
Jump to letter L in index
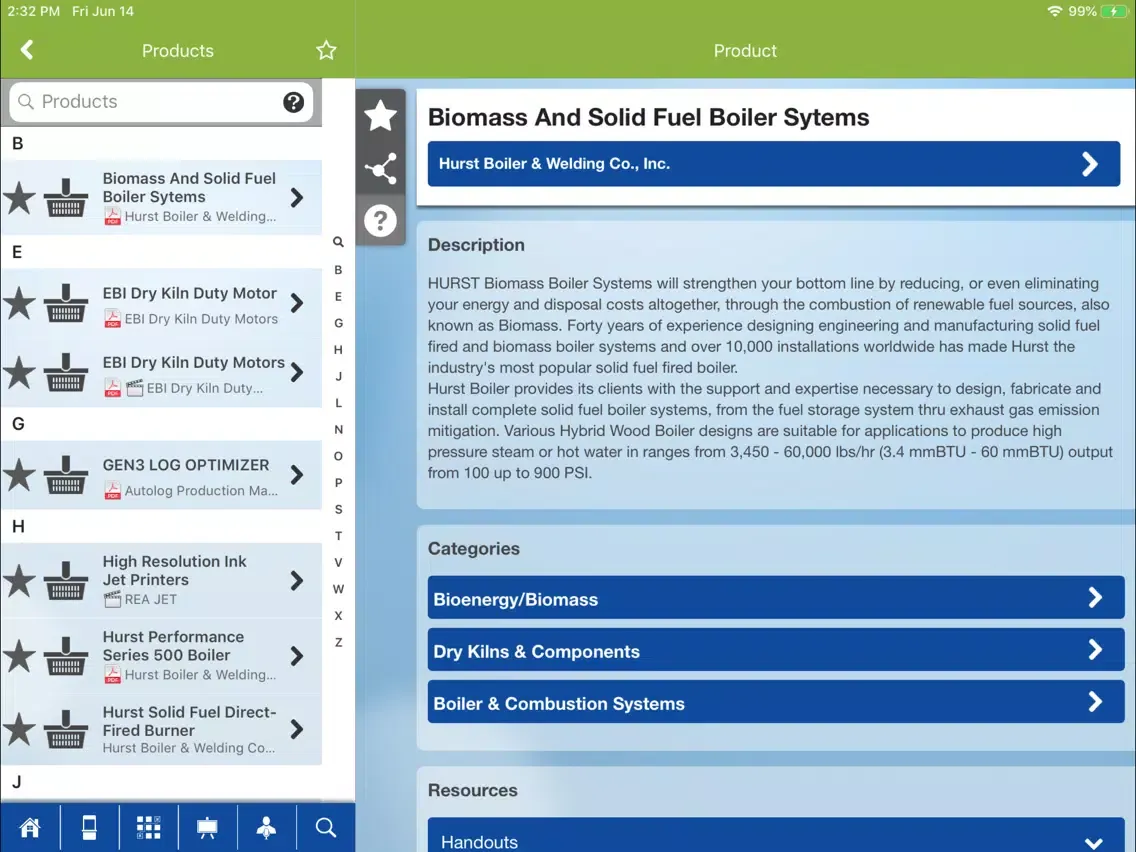[338, 403]
